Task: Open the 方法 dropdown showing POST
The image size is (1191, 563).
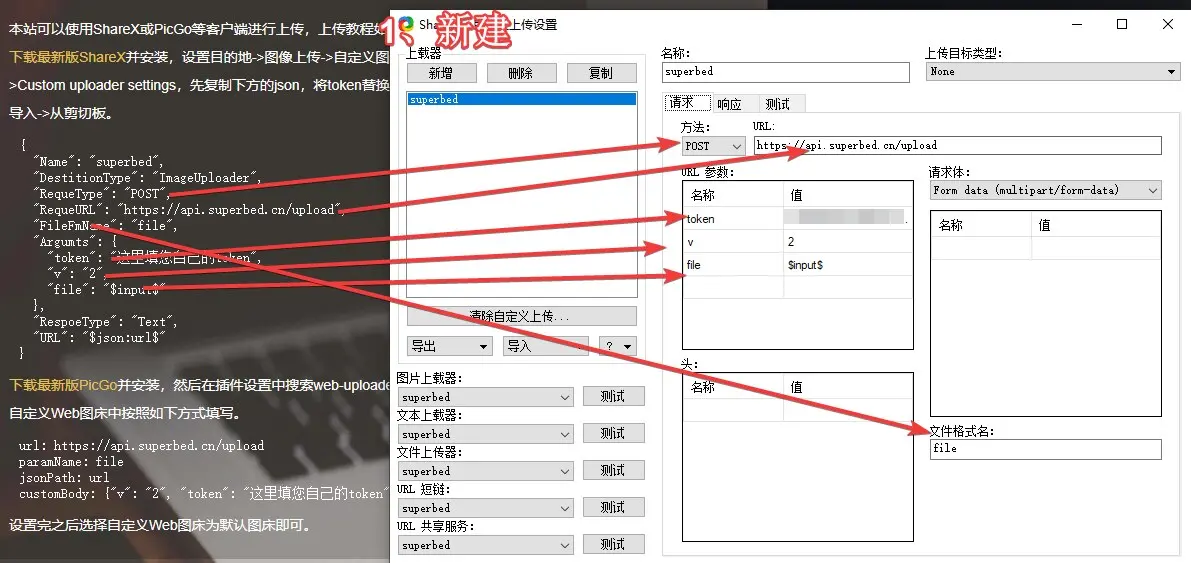Action: click(x=713, y=146)
